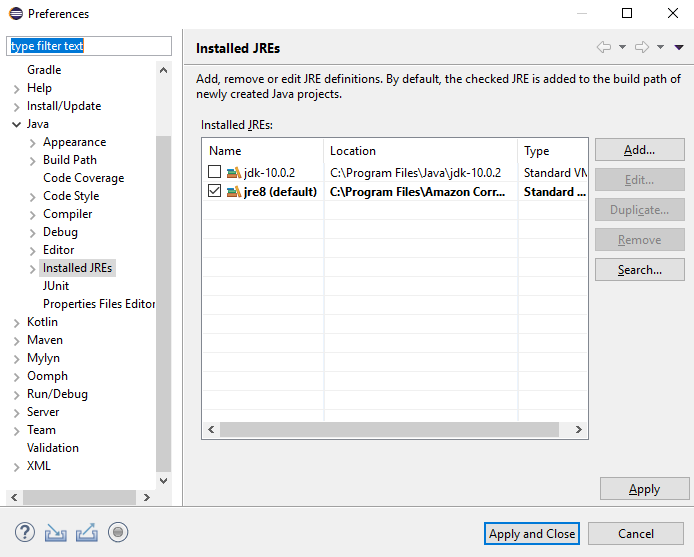Viewport: 694px width, 557px height.
Task: Click the type filter text field
Action: point(90,46)
